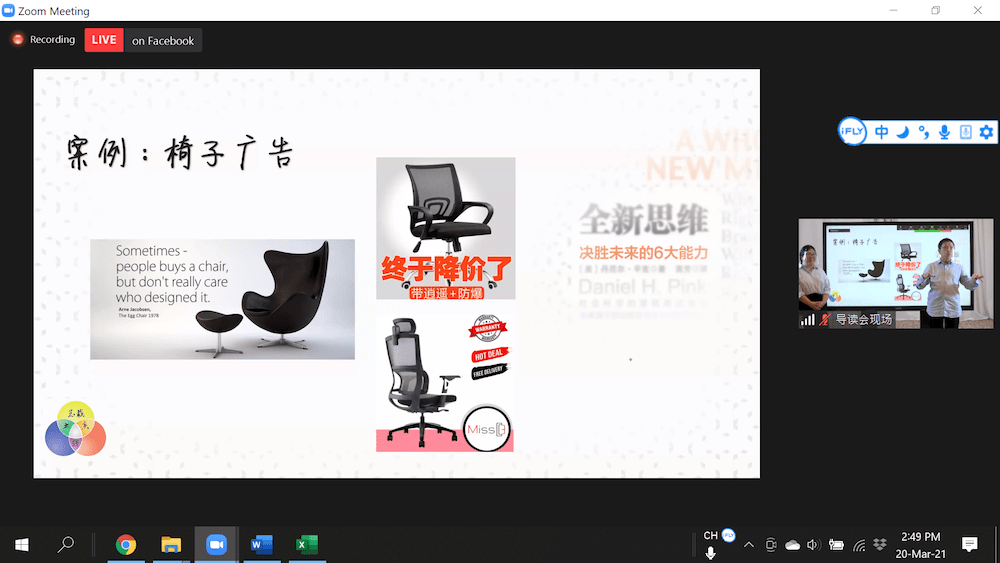Viewport: 1000px width, 563px height.
Task: Switch to Microsoft Excel on the taskbar
Action: pos(307,544)
